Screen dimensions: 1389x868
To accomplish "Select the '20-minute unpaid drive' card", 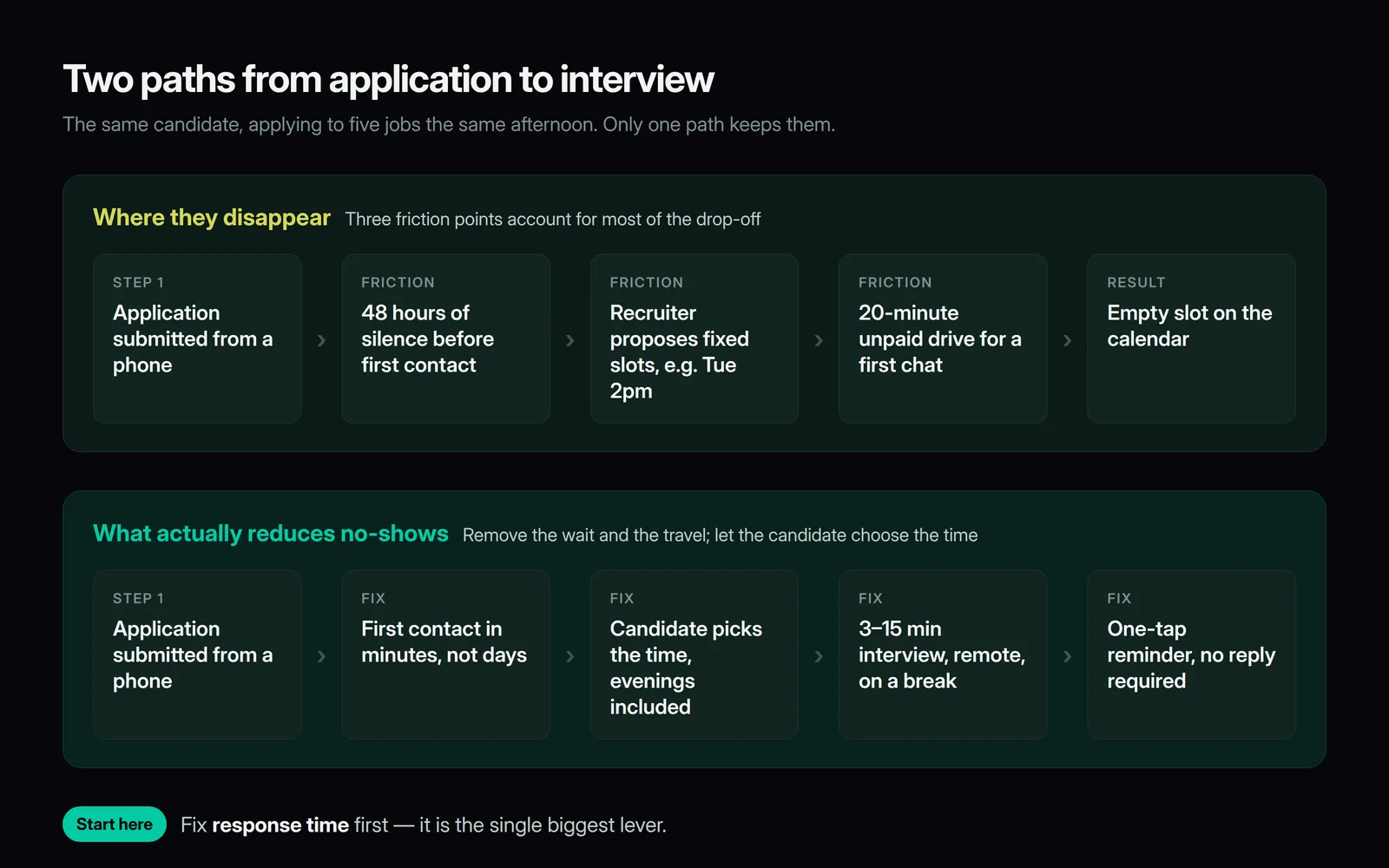I will [x=943, y=339].
